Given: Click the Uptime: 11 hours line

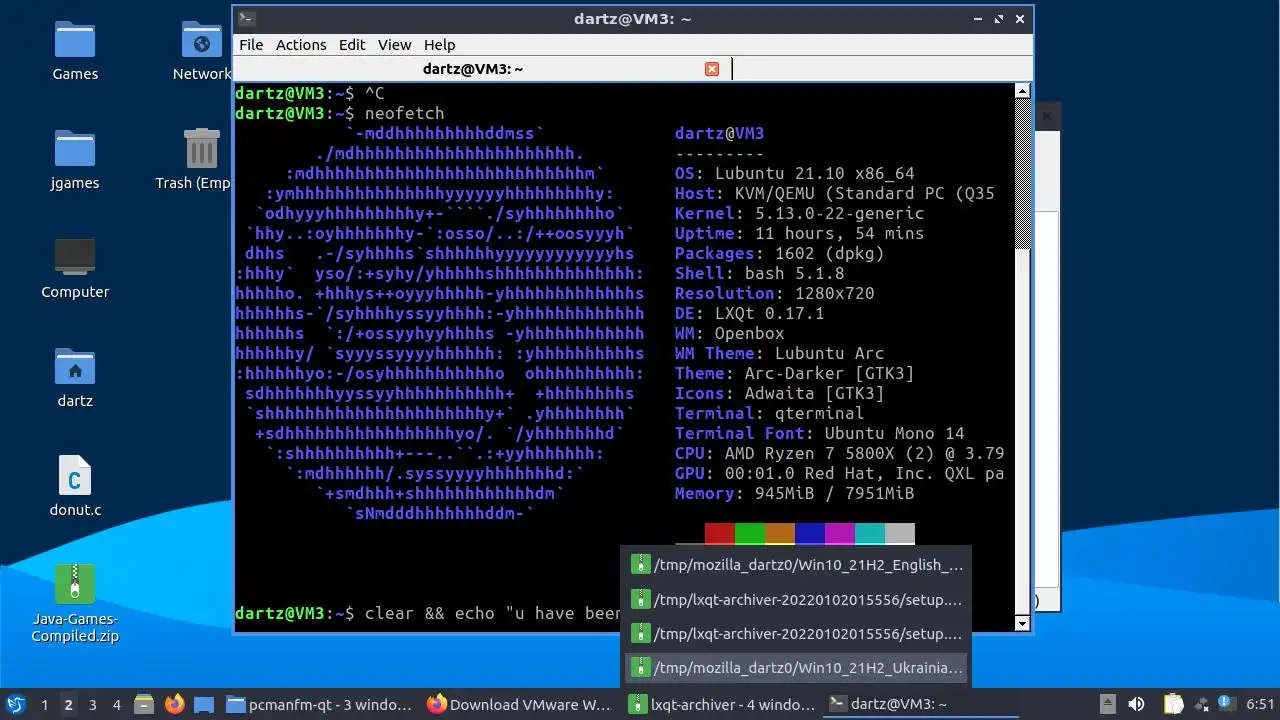Looking at the screenshot, I should pyautogui.click(x=800, y=233).
